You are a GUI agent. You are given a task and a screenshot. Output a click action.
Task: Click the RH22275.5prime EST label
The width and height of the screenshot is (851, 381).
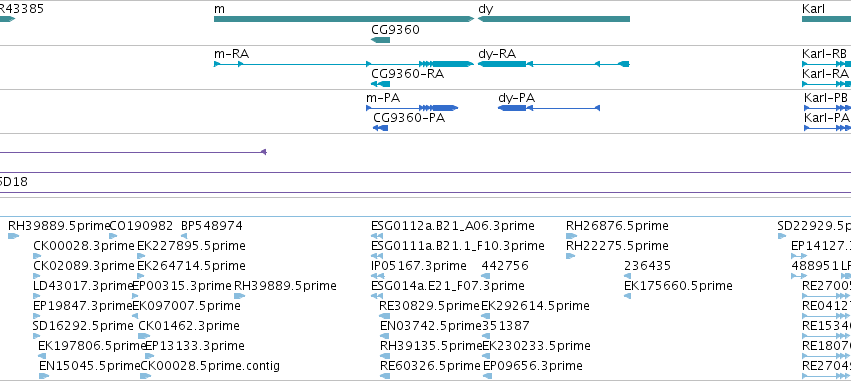[x=617, y=246]
